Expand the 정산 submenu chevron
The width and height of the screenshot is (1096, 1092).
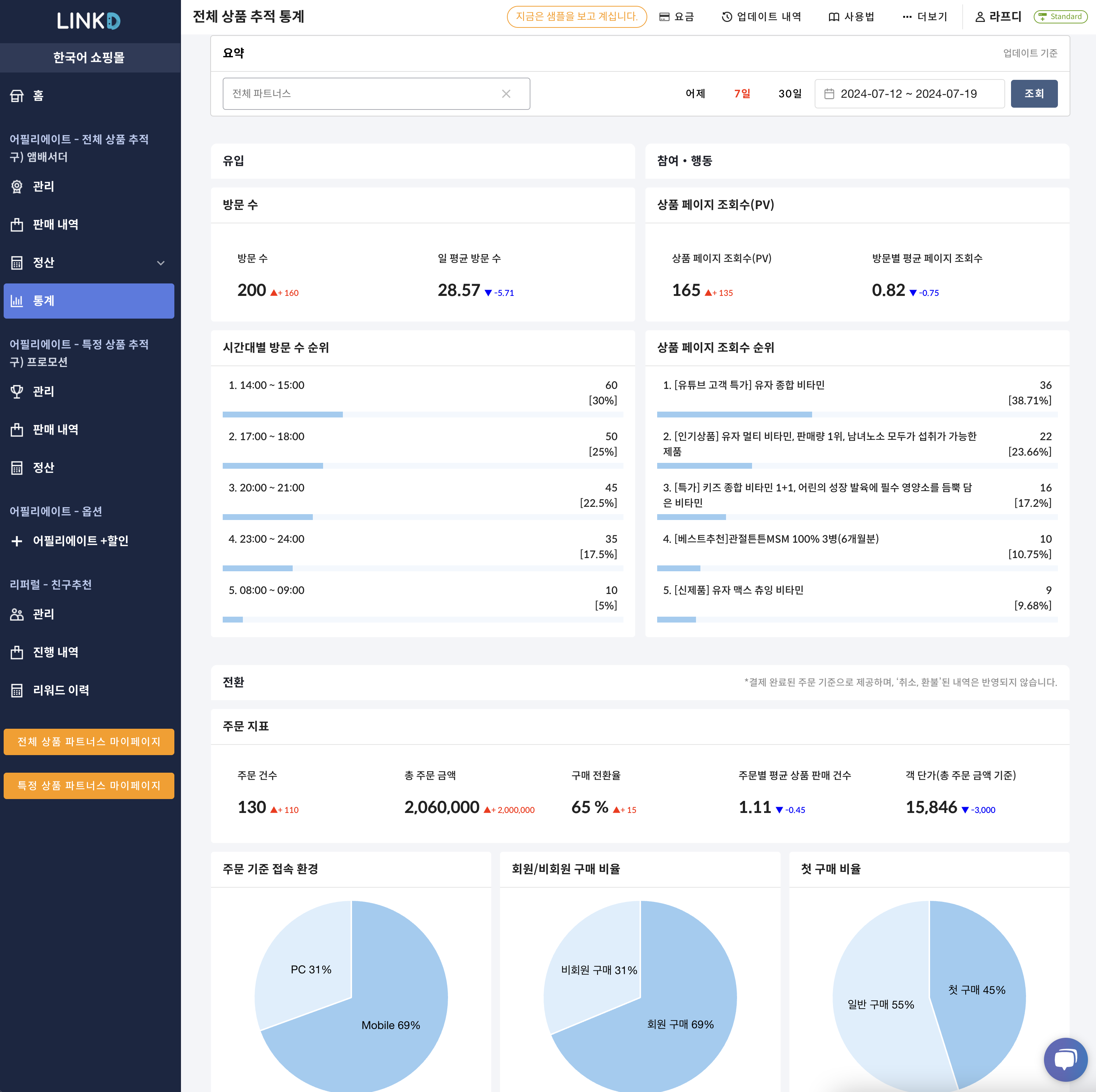(x=160, y=263)
